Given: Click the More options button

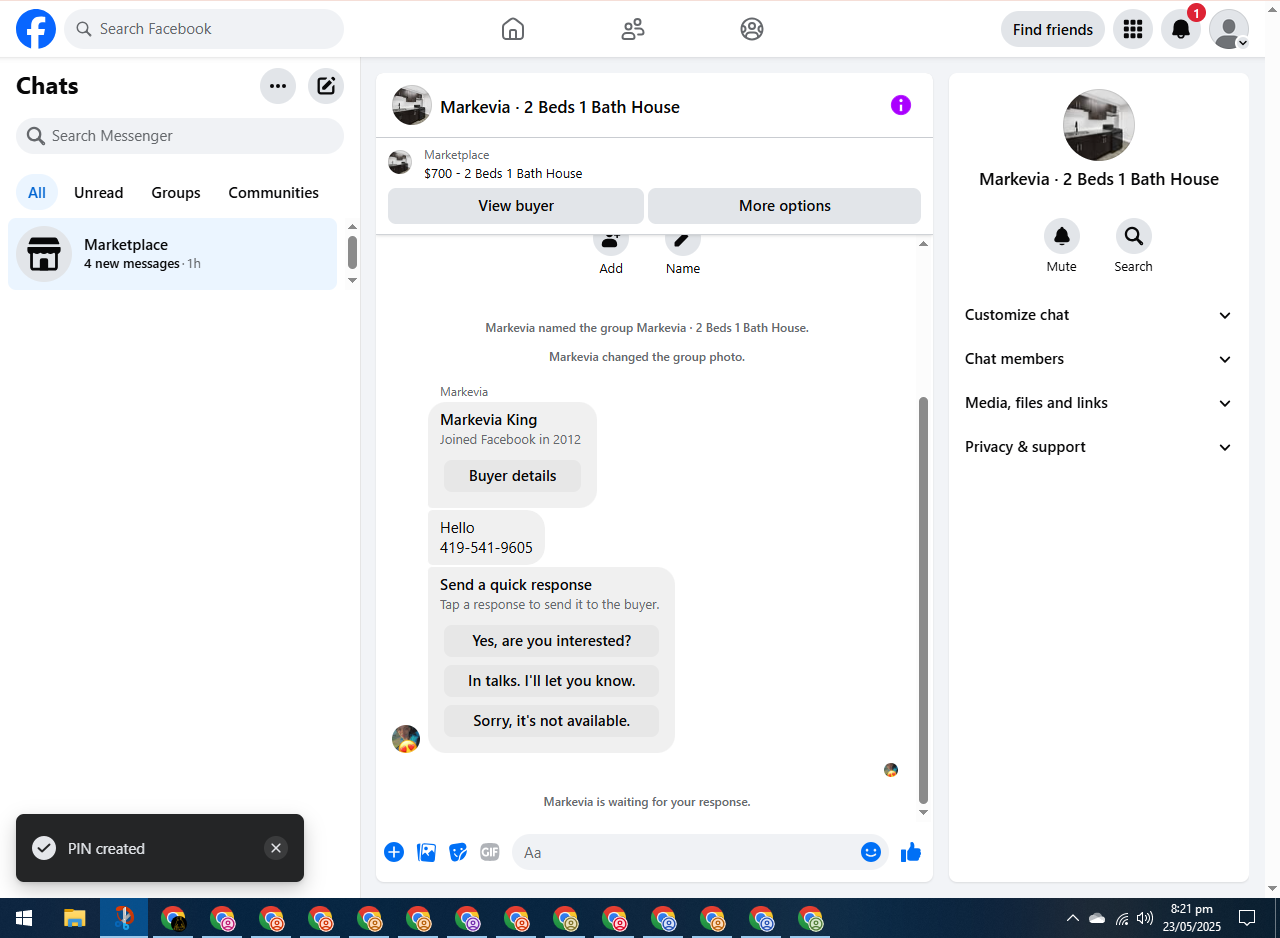Looking at the screenshot, I should 785,206.
